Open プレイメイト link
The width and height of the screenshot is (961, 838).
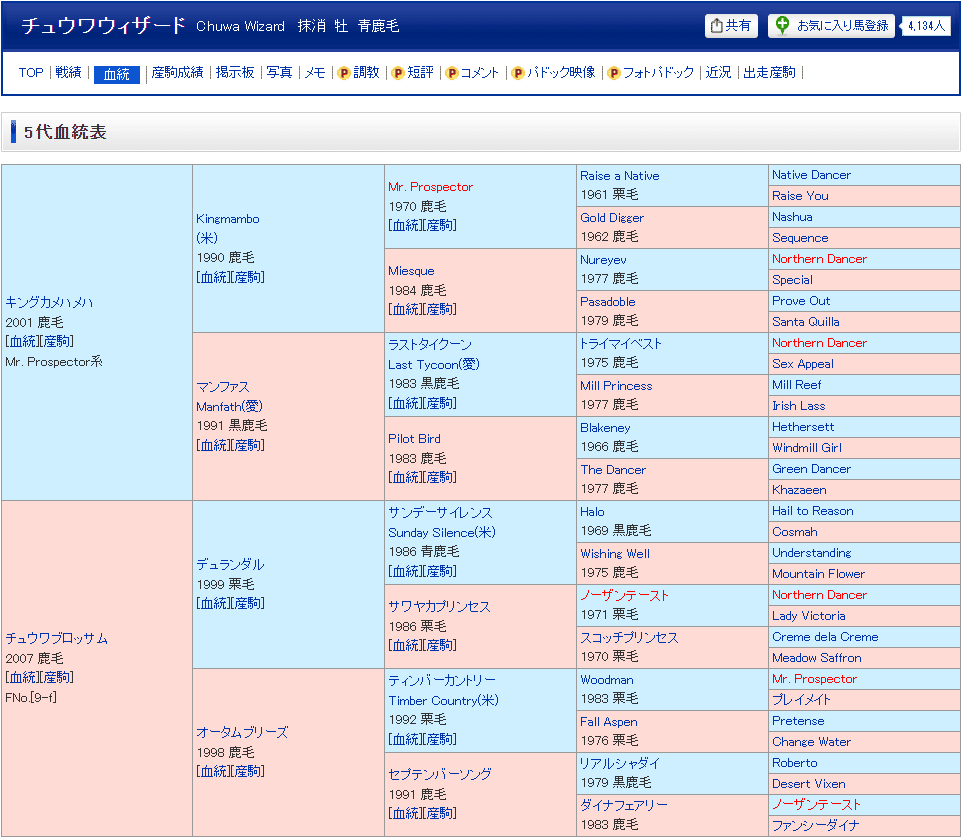pyautogui.click(x=802, y=700)
